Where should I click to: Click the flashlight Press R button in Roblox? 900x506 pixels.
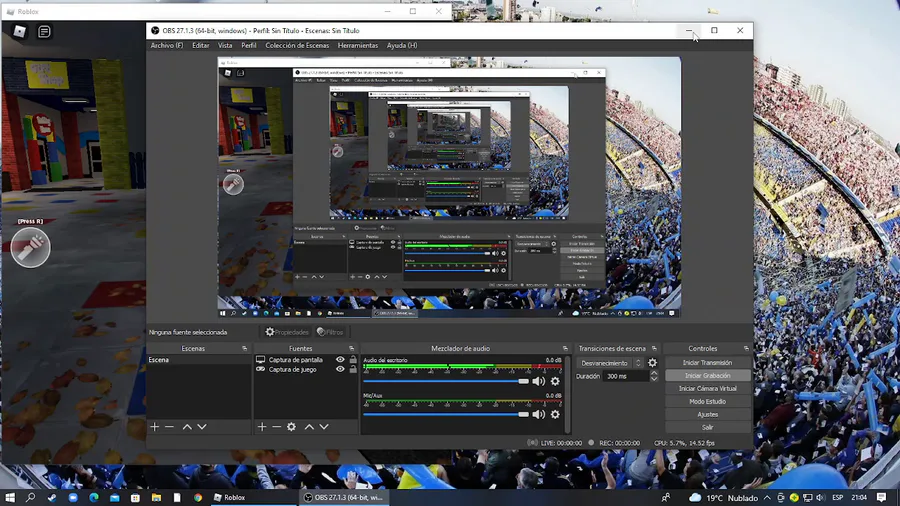tap(30, 247)
